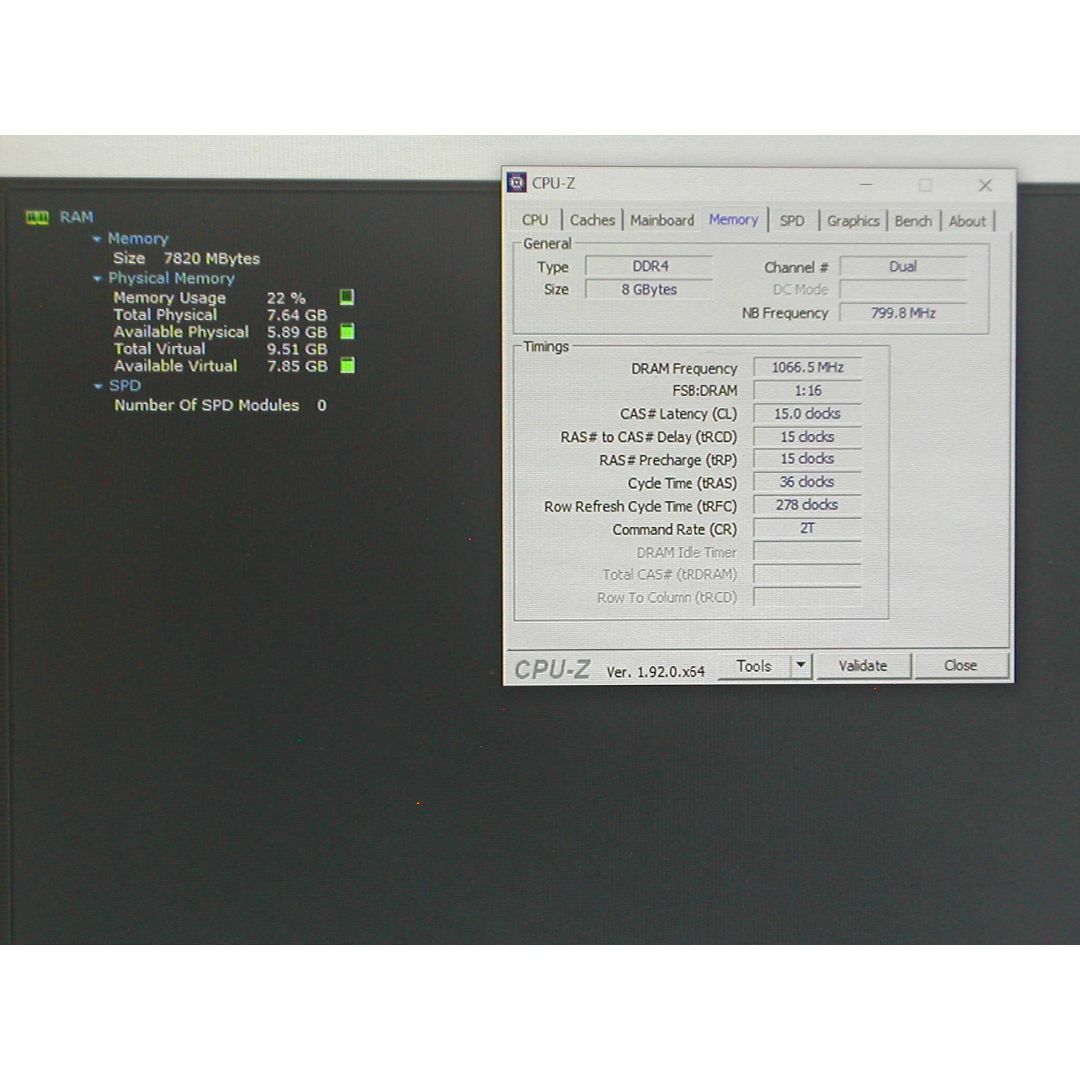Click 'Number Of SPD Modules' row
Image resolution: width=1080 pixels, height=1080 pixels.
point(220,406)
